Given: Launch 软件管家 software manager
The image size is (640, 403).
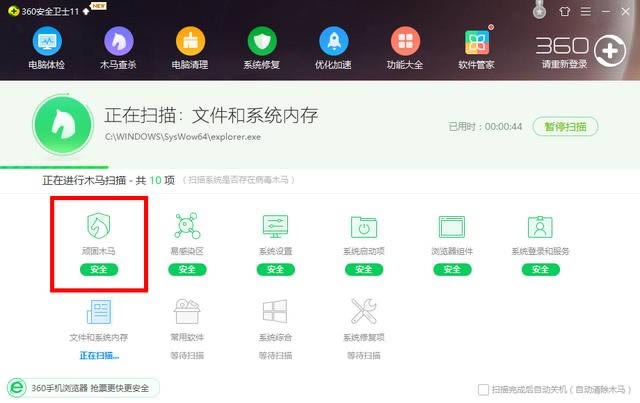Looking at the screenshot, I should point(477,49).
